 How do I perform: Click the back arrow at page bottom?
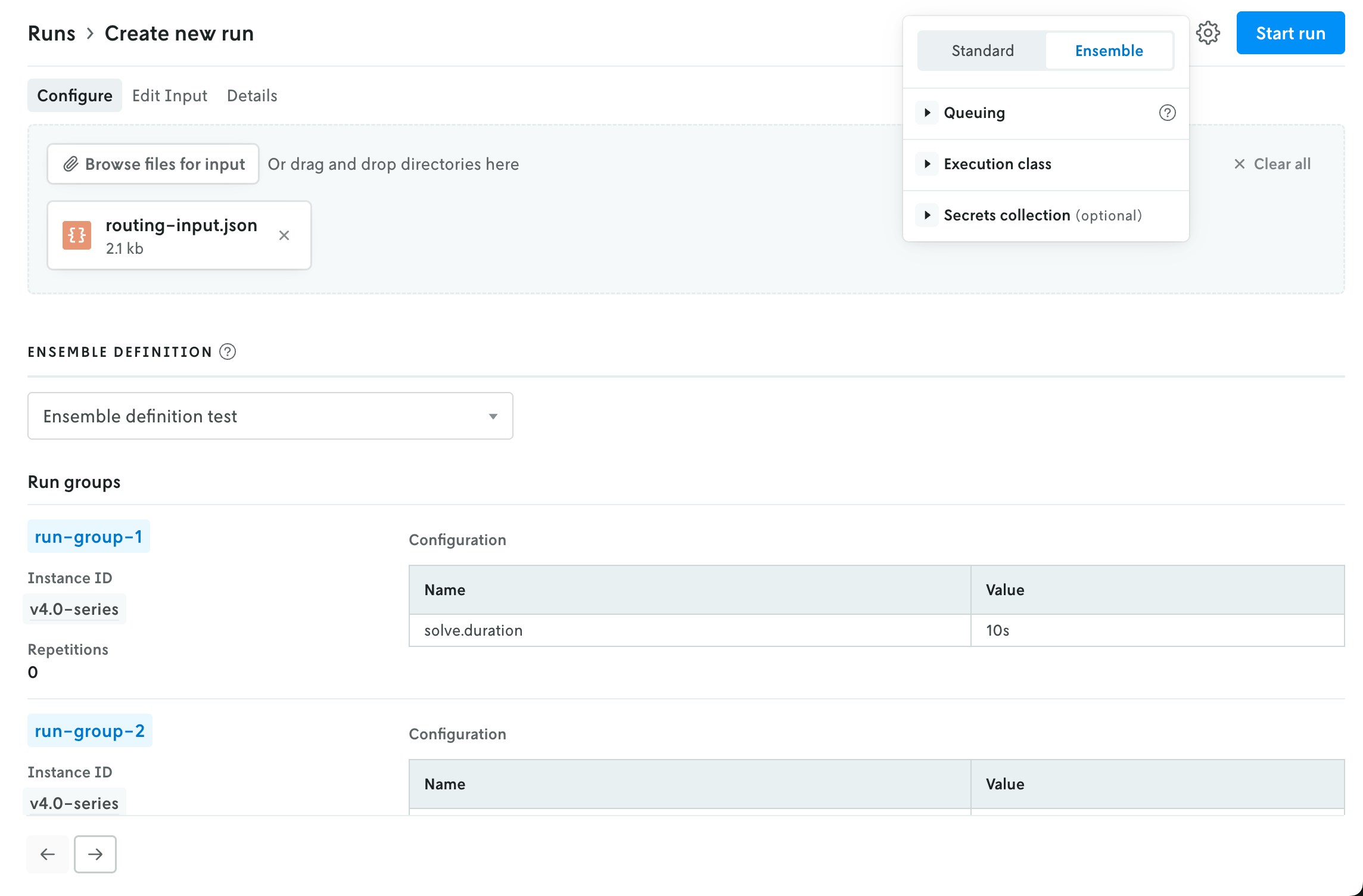[x=48, y=854]
